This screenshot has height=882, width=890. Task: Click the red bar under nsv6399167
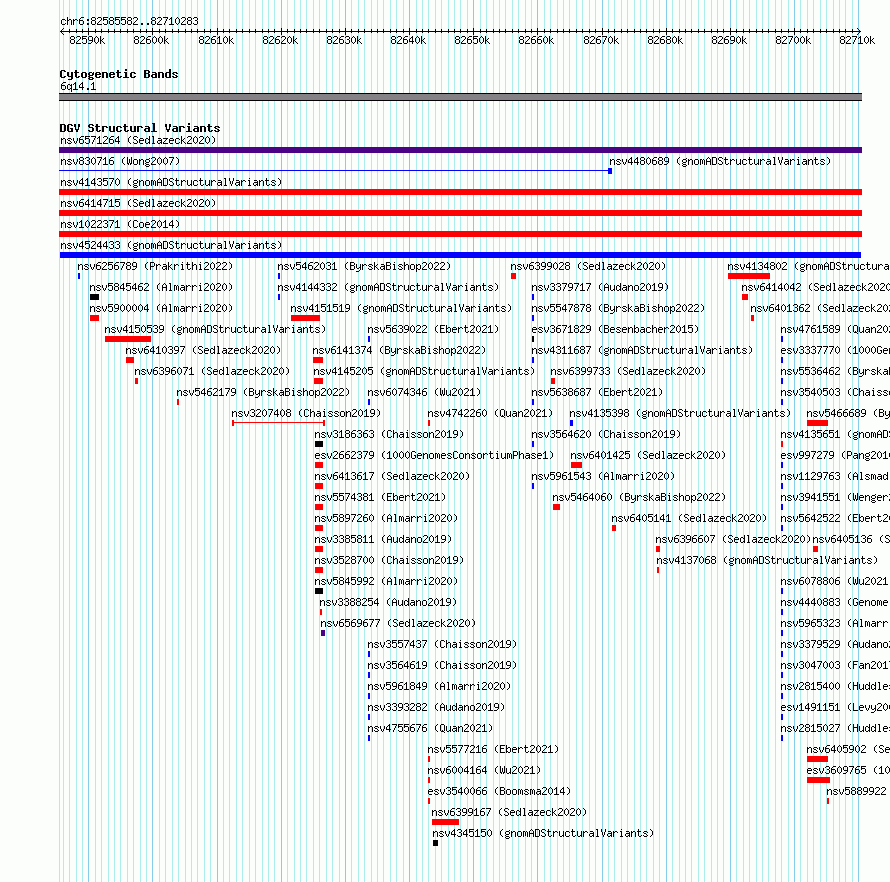point(445,822)
